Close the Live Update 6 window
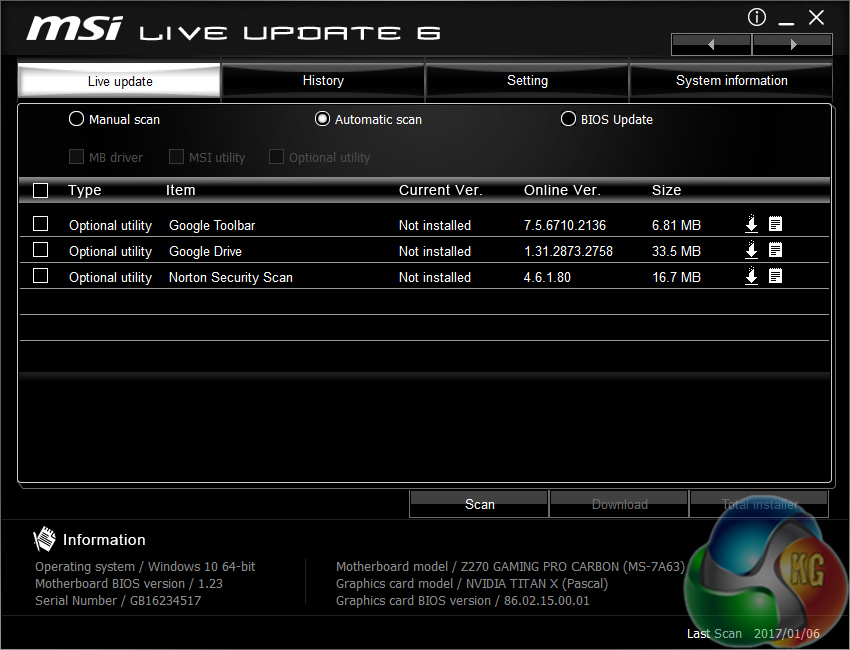The image size is (850, 650). point(816,18)
